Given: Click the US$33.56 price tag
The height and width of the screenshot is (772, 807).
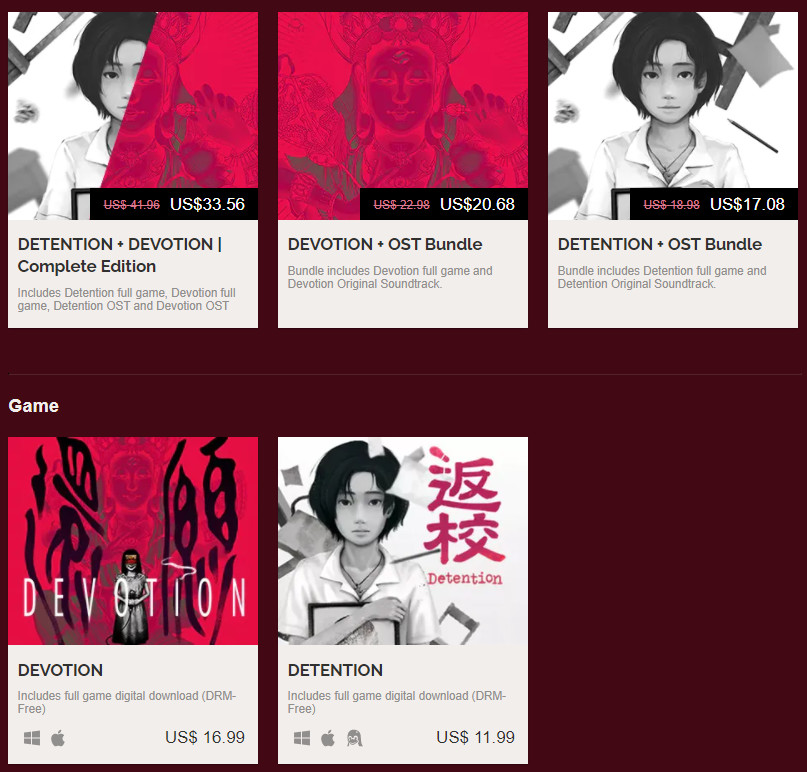Looking at the screenshot, I should pos(207,204).
